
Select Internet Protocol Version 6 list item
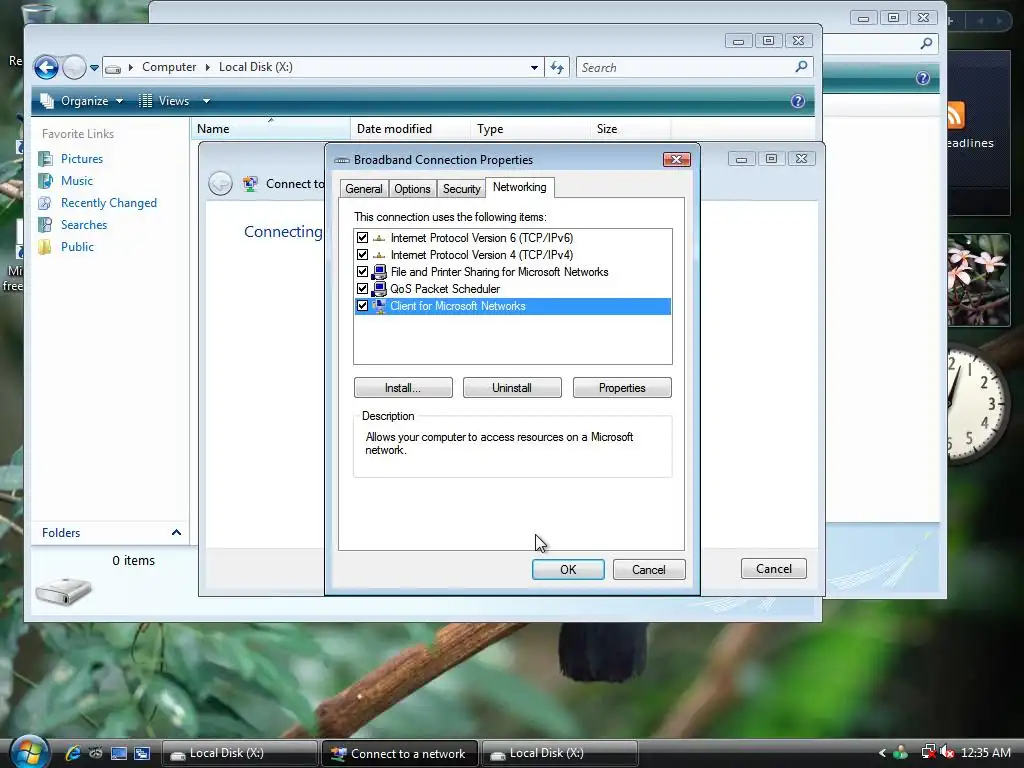click(482, 238)
